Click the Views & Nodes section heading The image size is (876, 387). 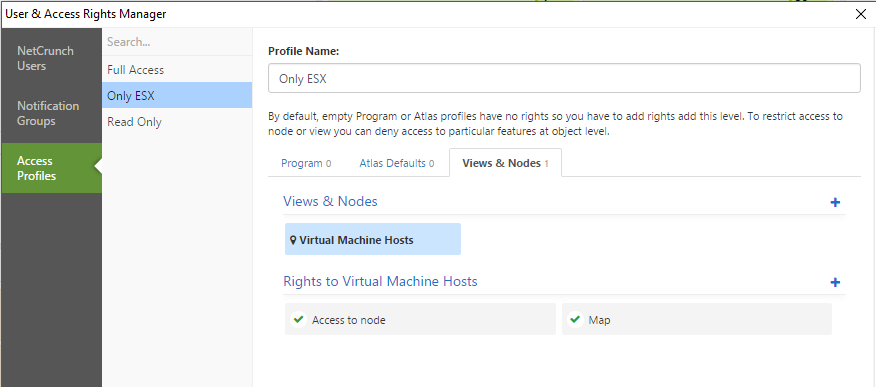click(x=330, y=202)
